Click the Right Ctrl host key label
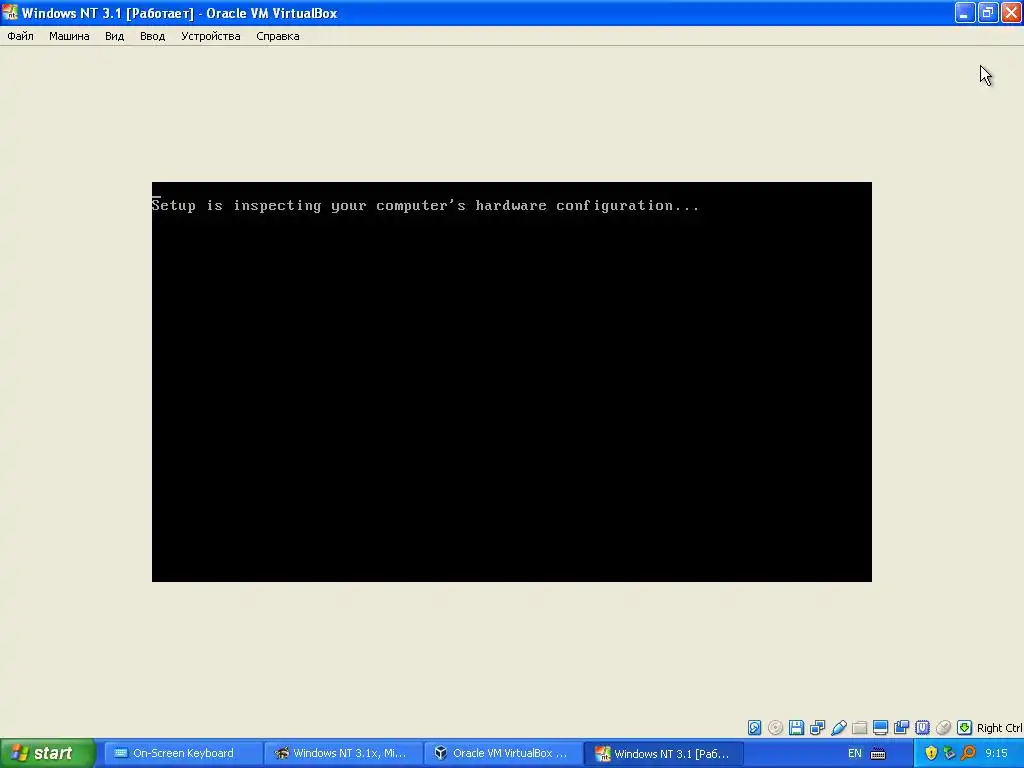The image size is (1024, 768). coord(999,728)
